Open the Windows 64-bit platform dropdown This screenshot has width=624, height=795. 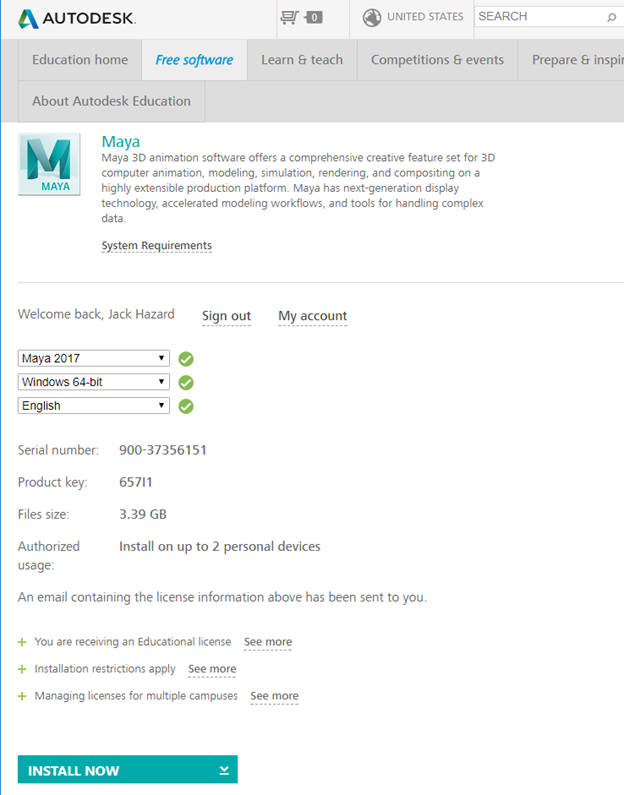94,382
